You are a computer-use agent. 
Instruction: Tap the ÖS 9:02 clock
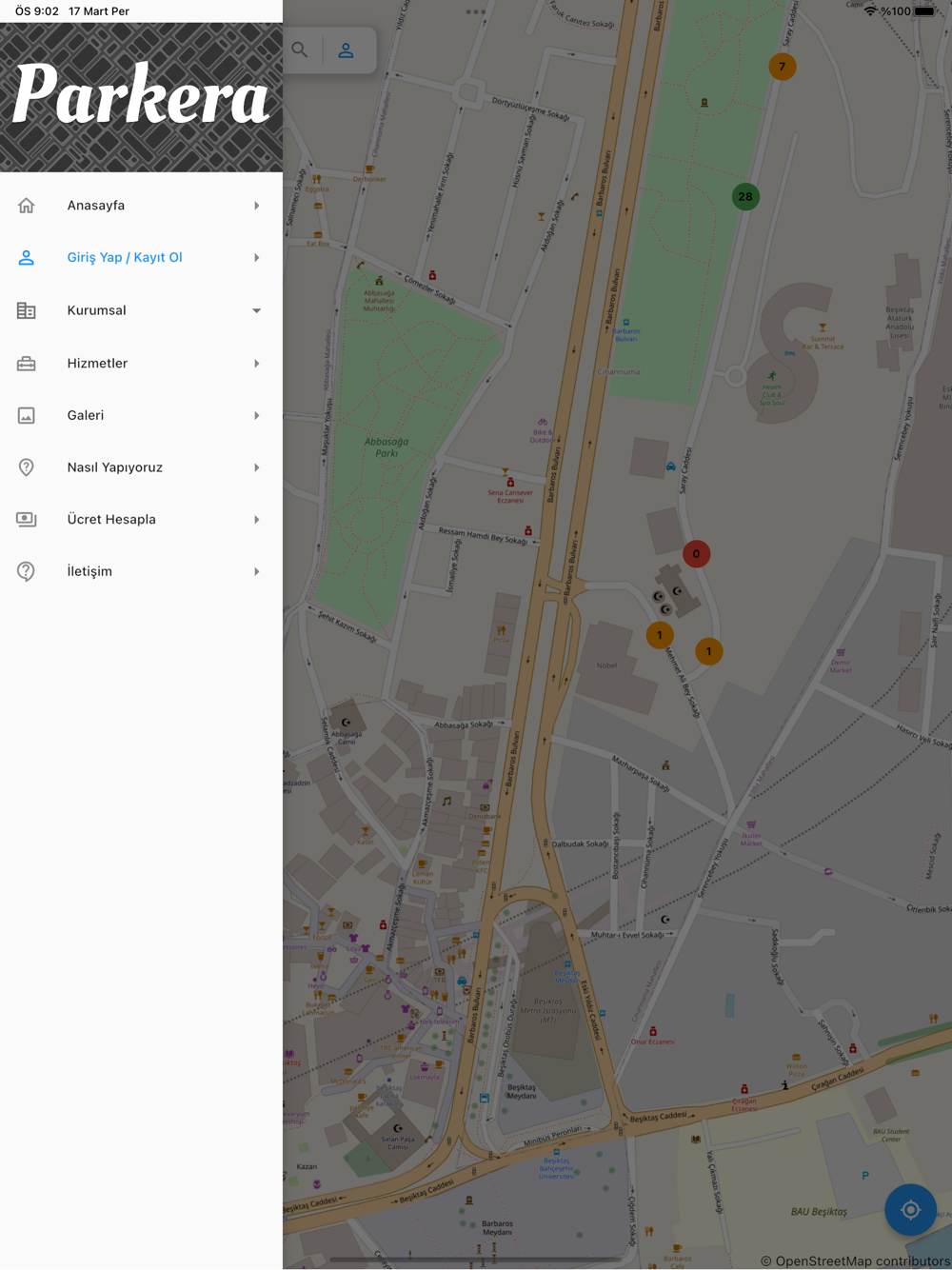point(36,11)
